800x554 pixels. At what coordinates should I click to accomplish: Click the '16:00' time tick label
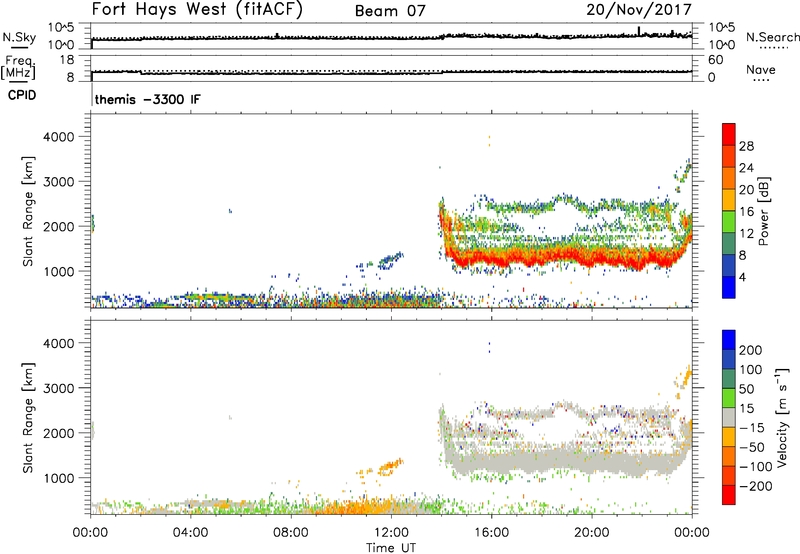coord(491,533)
